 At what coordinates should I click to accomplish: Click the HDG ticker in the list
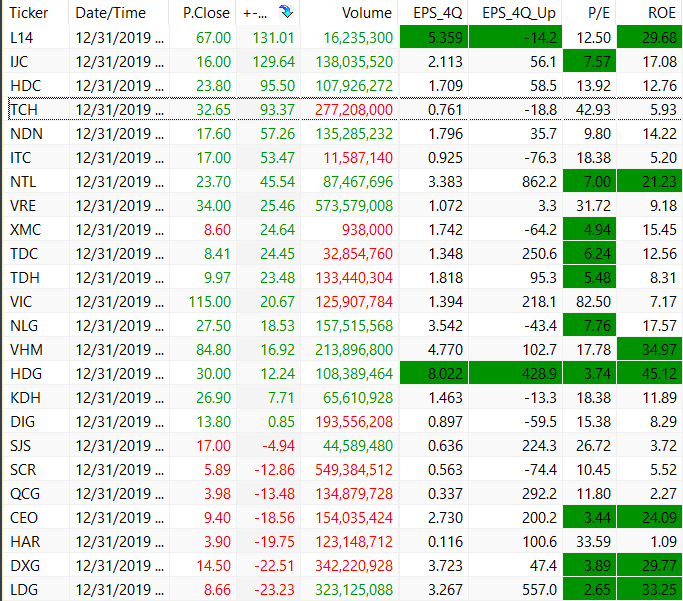25,373
